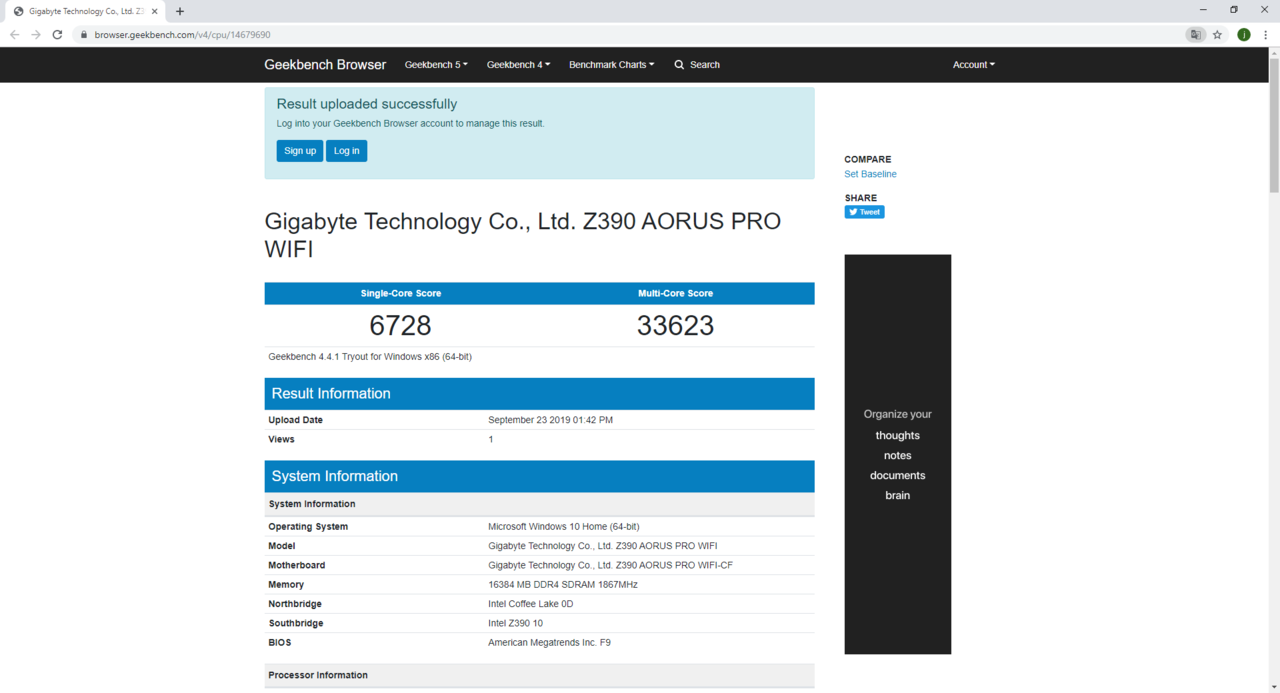Select the Gigabyte Technology browser tab
The height and width of the screenshot is (693, 1280).
tap(84, 11)
